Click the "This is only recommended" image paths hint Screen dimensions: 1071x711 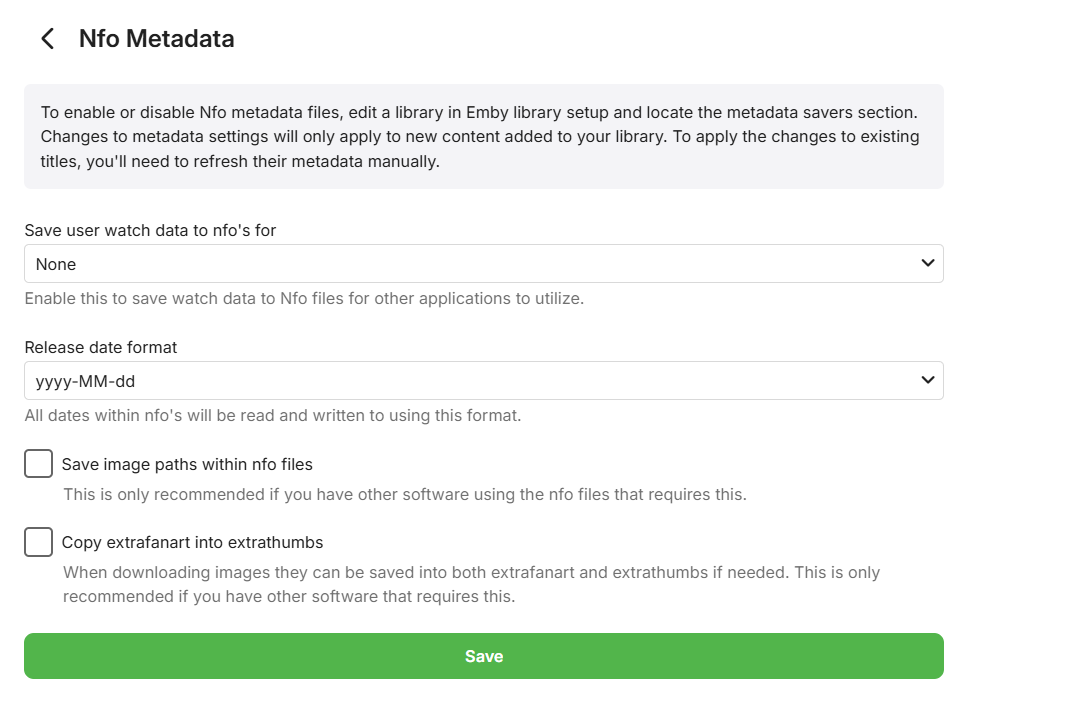(x=405, y=494)
